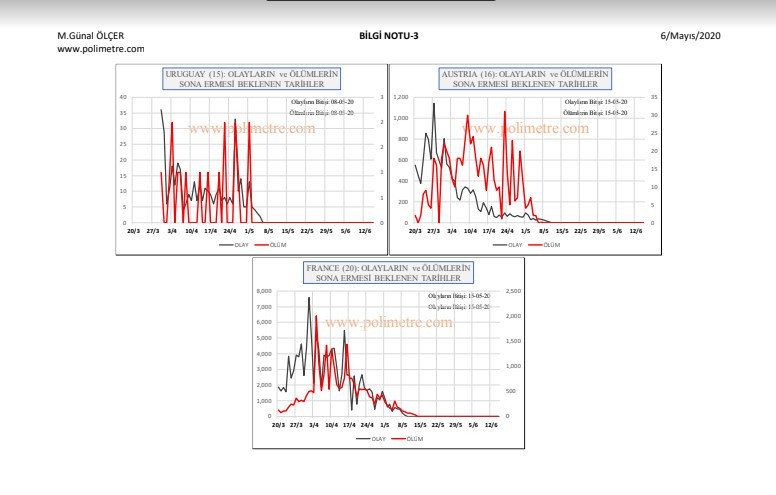Image resolution: width=776 pixels, height=495 pixels.
Task: Click Austria's Olayların Bitişi 15-05-20 annotation
Action: (597, 103)
